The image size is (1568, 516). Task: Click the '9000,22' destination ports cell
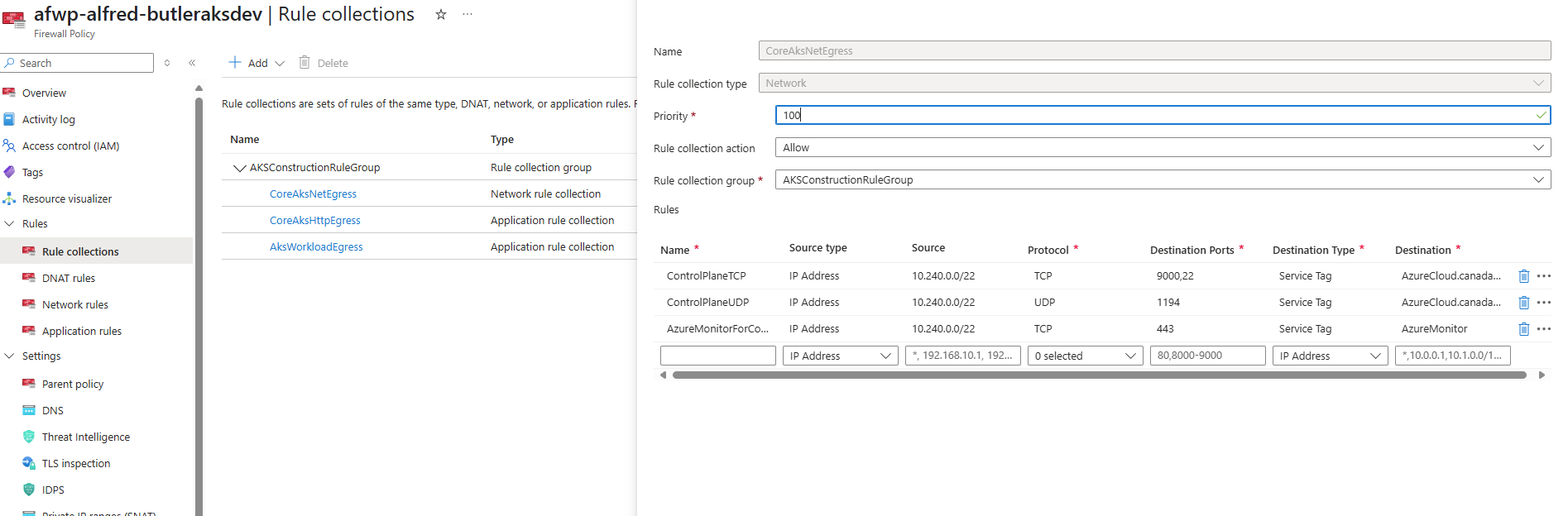pyautogui.click(x=1175, y=276)
